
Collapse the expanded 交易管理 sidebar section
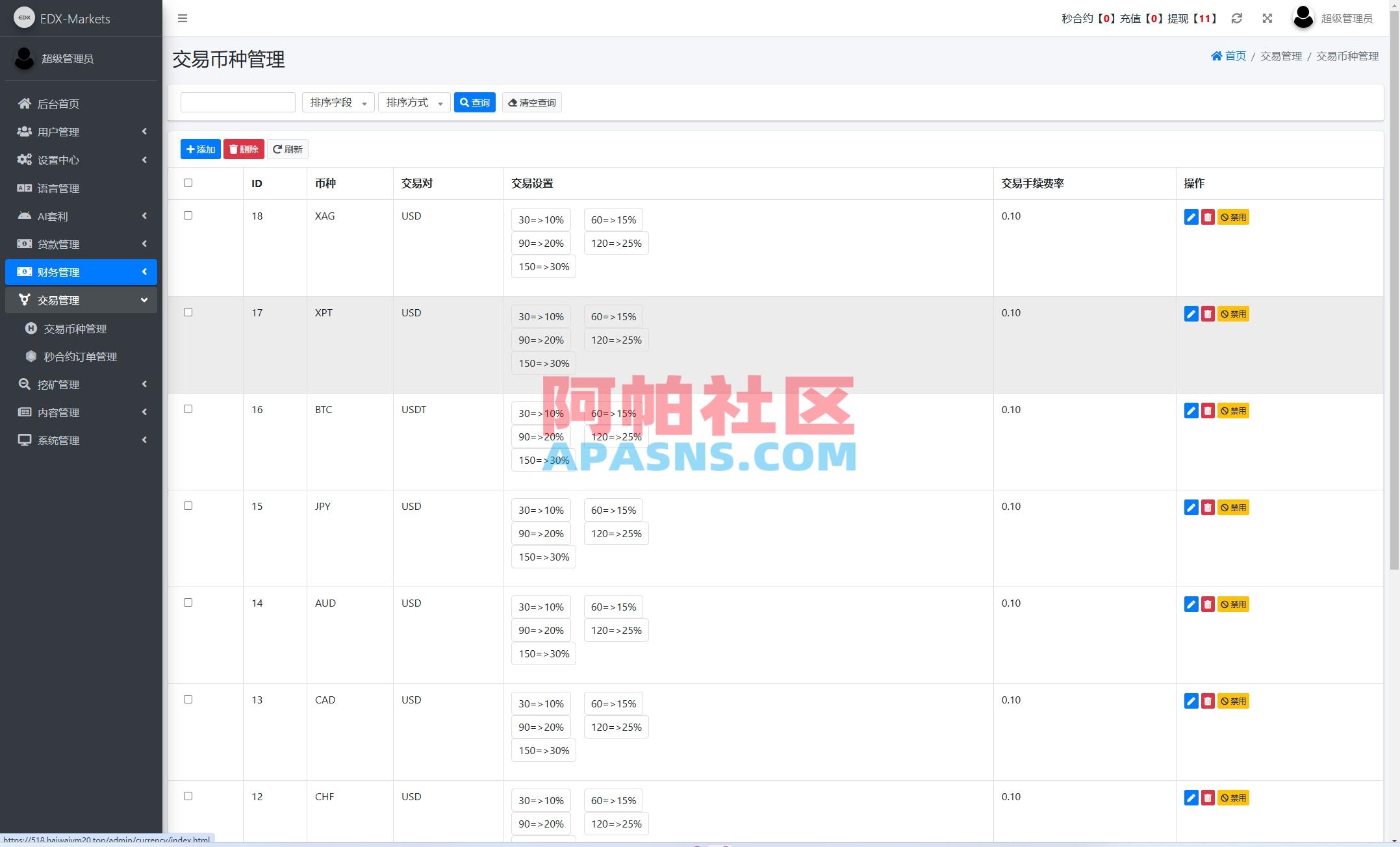click(81, 299)
